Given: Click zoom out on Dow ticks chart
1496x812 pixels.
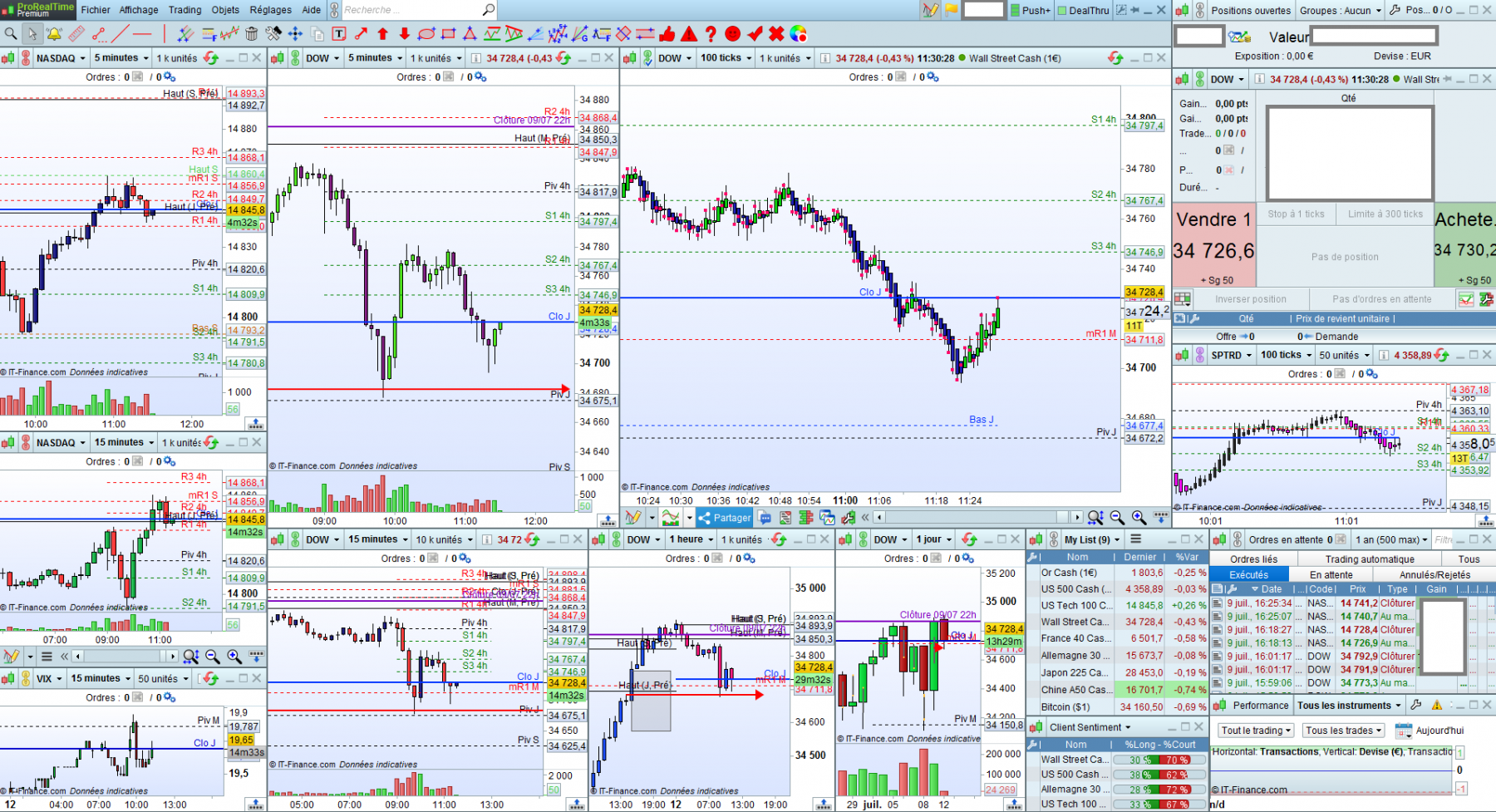Looking at the screenshot, I should coord(1117,518).
